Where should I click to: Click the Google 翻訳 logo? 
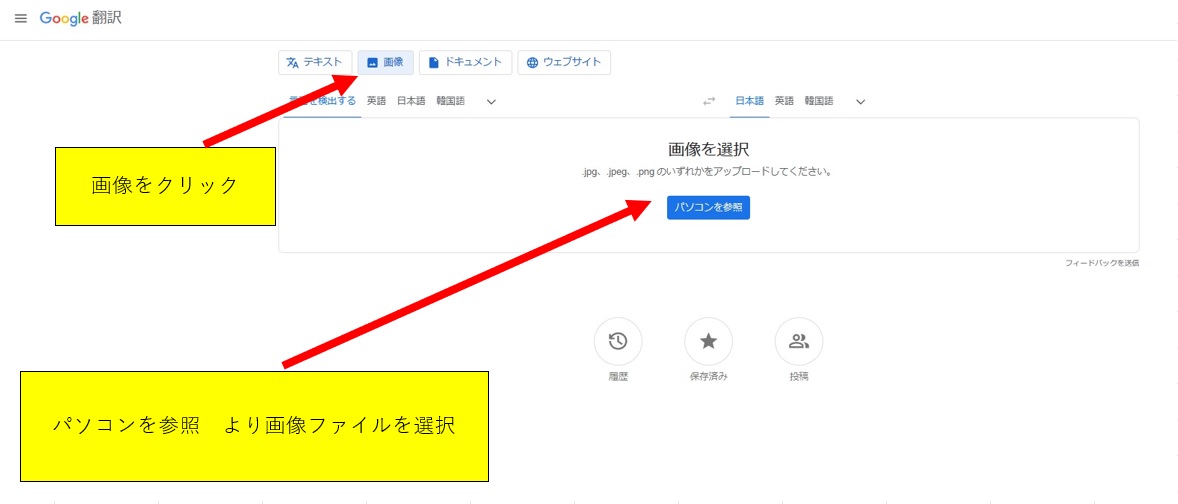81,19
